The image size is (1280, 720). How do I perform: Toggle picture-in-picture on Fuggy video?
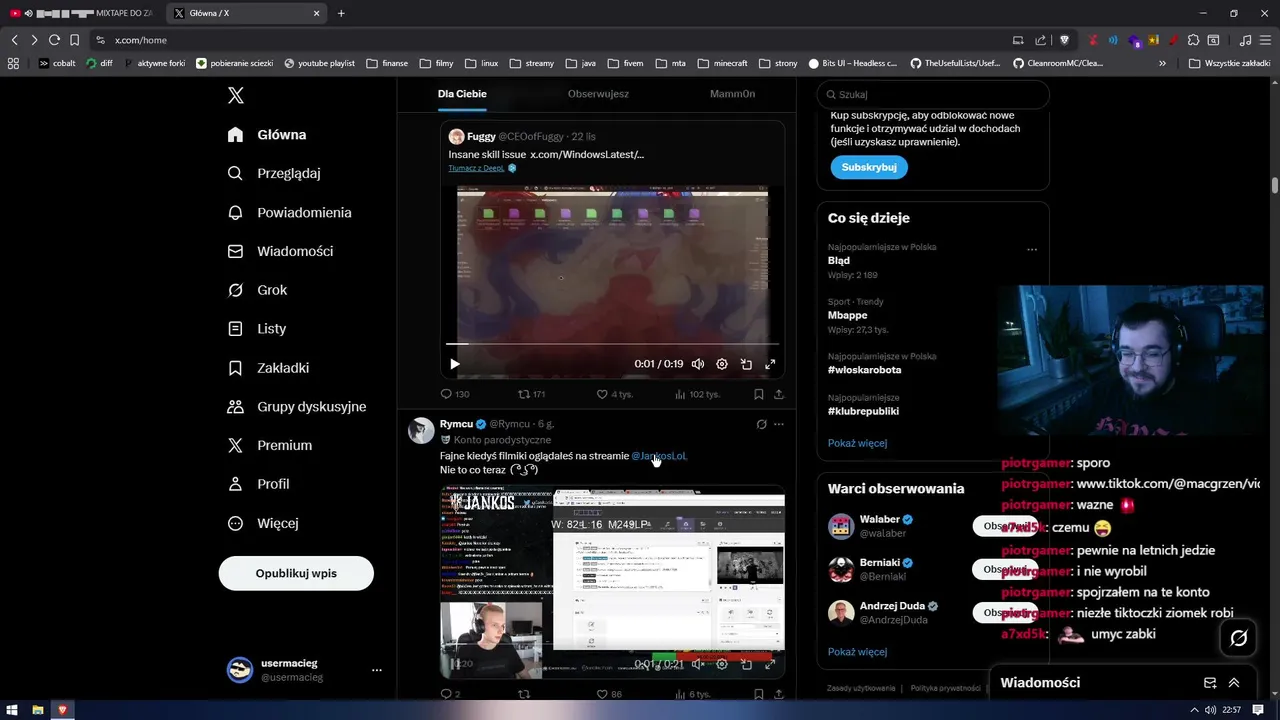pyautogui.click(x=746, y=364)
